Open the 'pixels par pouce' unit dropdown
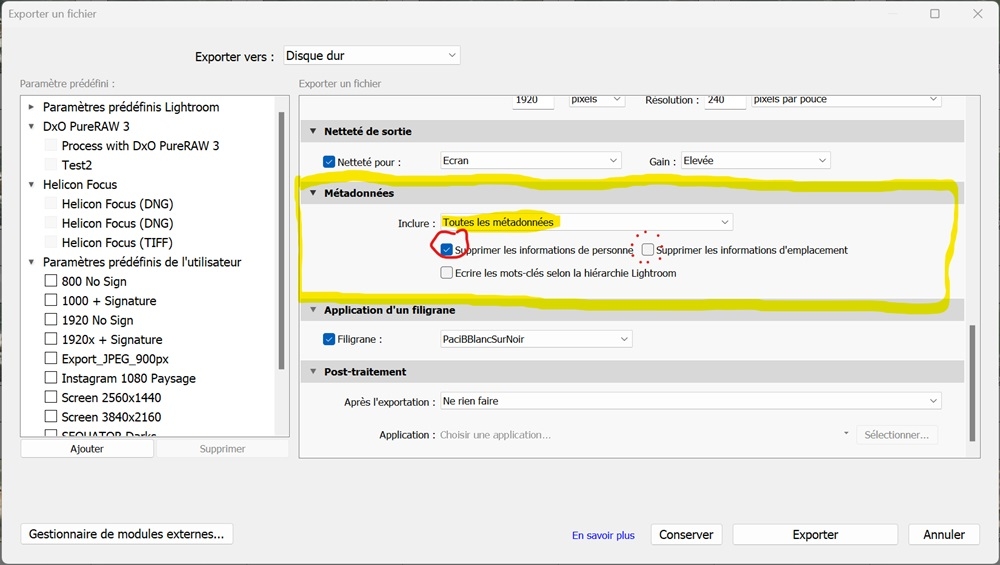 (846, 100)
